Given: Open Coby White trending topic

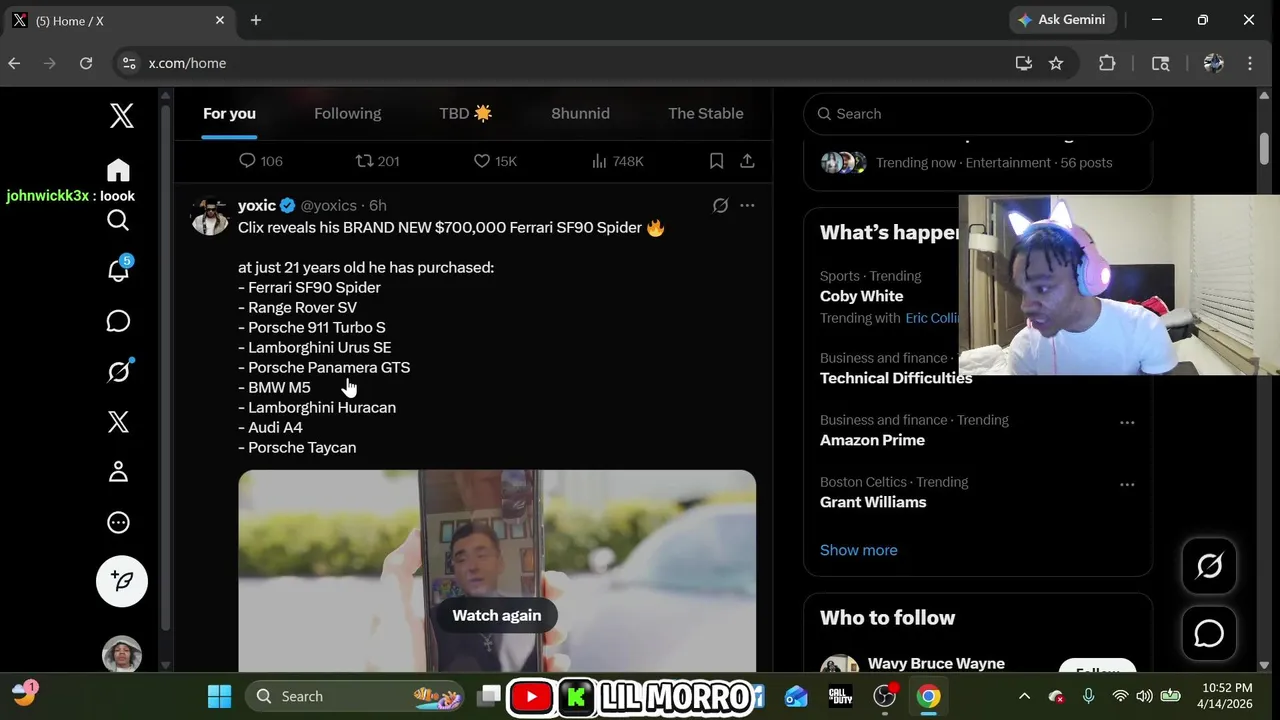Looking at the screenshot, I should click(x=861, y=296).
